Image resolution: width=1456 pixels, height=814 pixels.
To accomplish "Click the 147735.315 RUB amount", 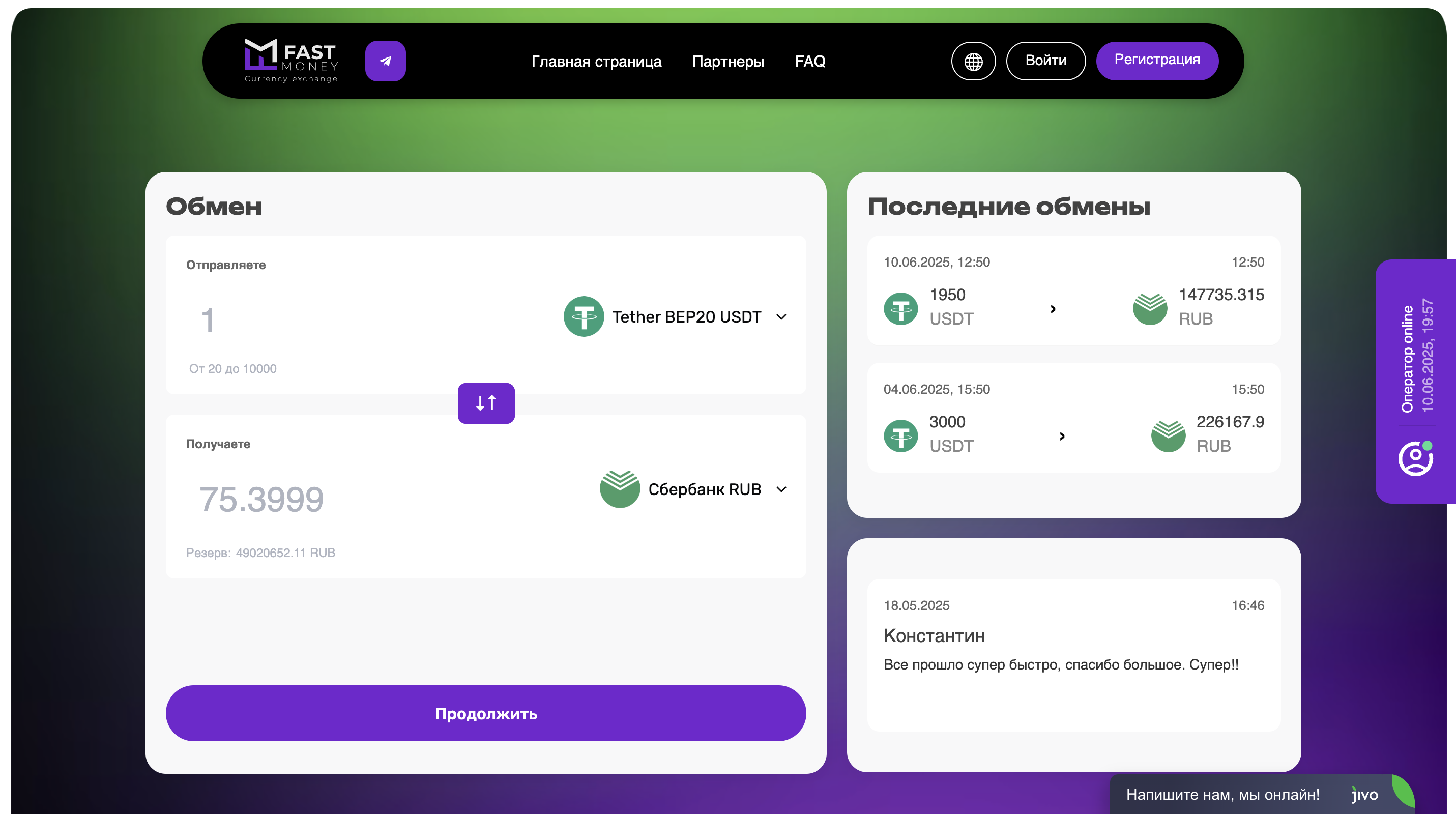I will [1221, 306].
